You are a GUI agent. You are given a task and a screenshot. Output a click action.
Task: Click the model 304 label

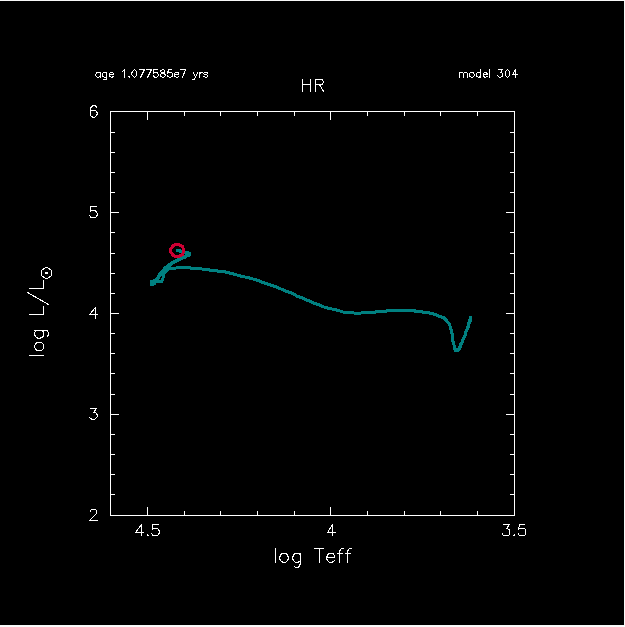tap(488, 74)
